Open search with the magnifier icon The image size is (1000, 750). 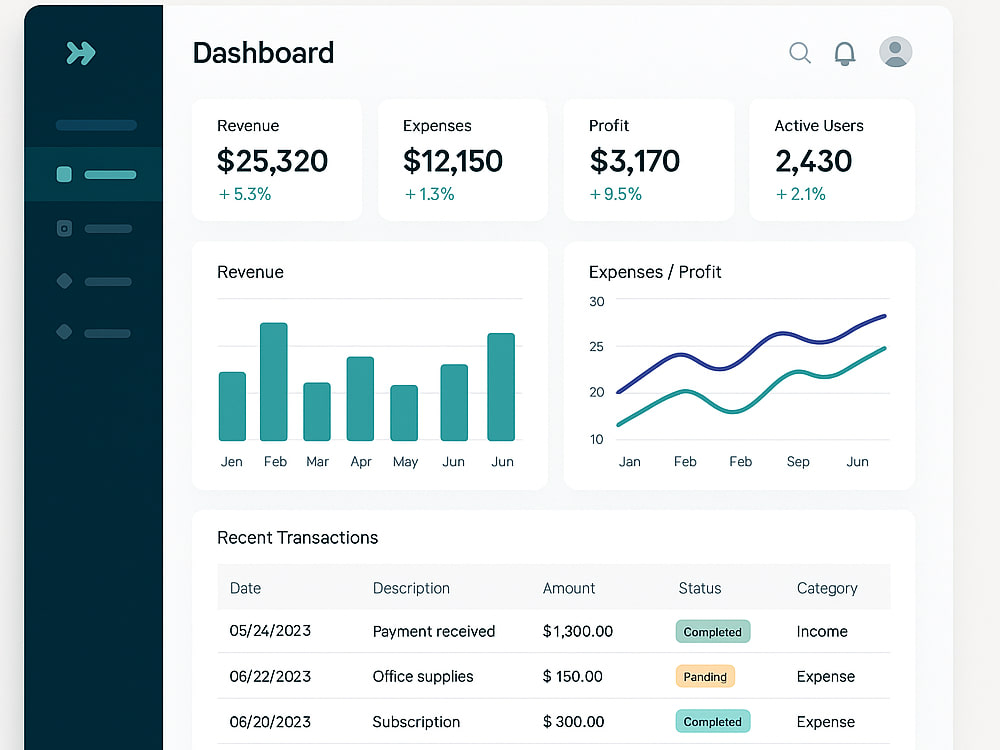tap(800, 53)
